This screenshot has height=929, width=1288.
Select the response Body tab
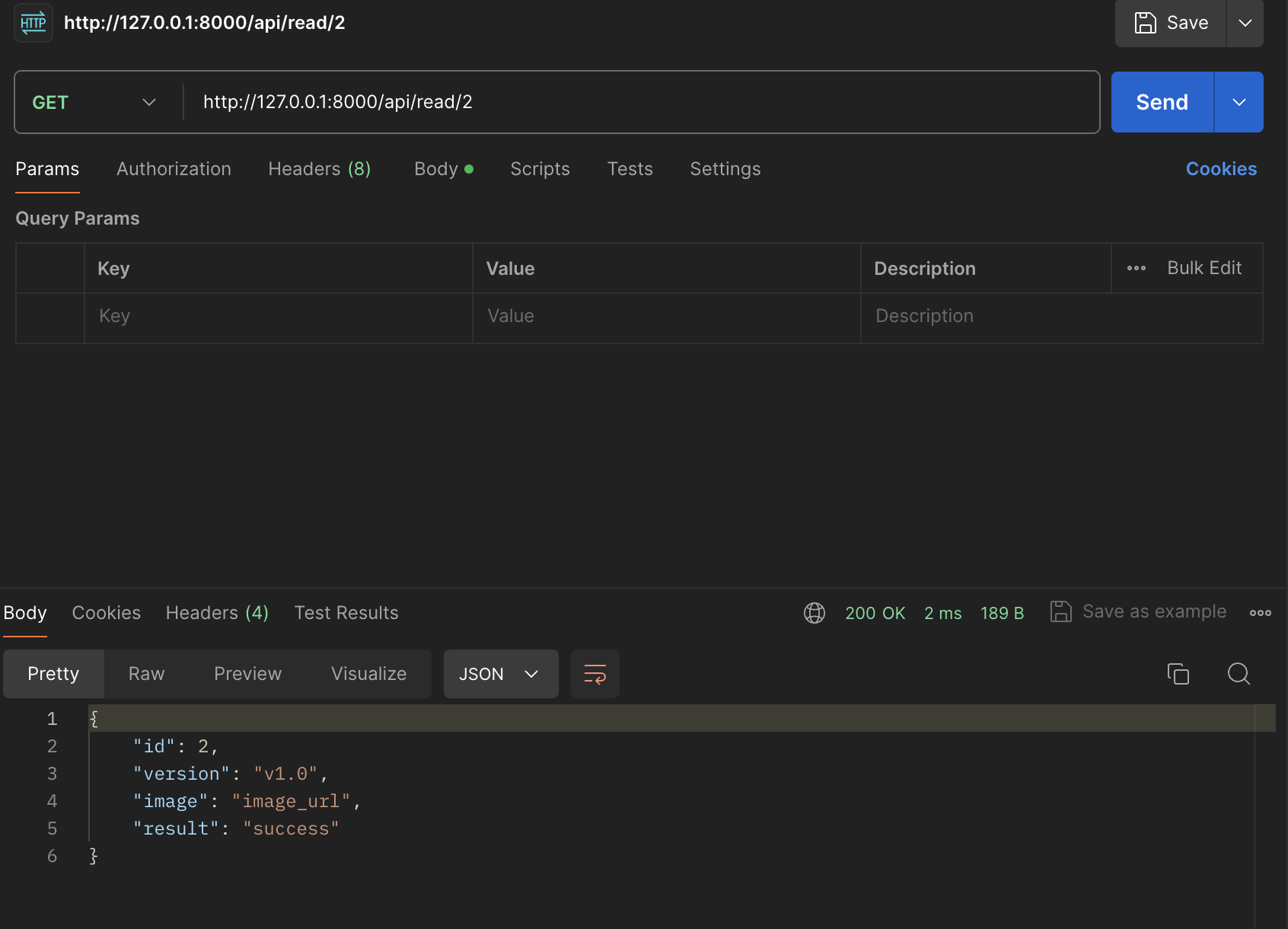point(25,613)
